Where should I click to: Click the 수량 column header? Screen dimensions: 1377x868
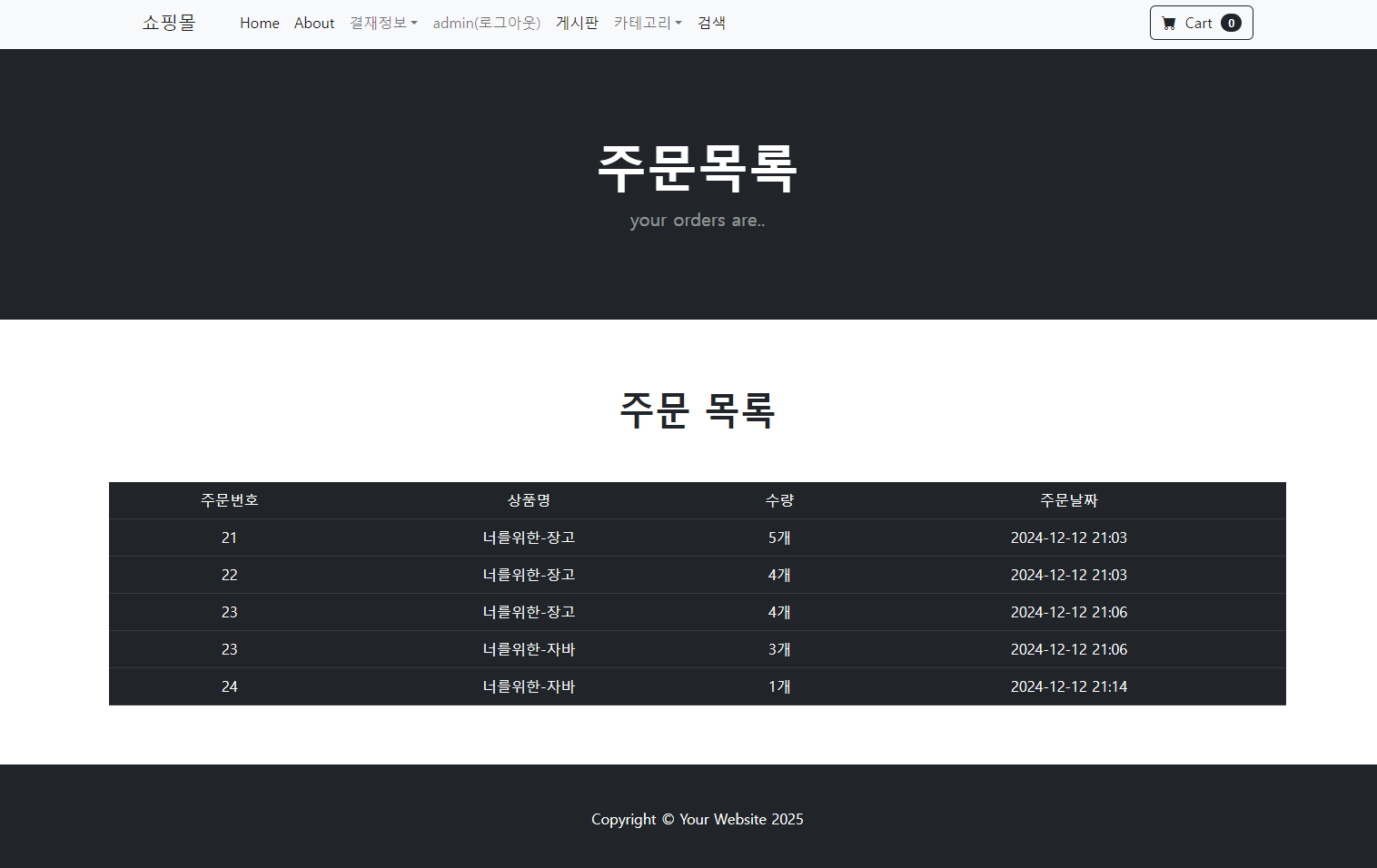click(779, 500)
